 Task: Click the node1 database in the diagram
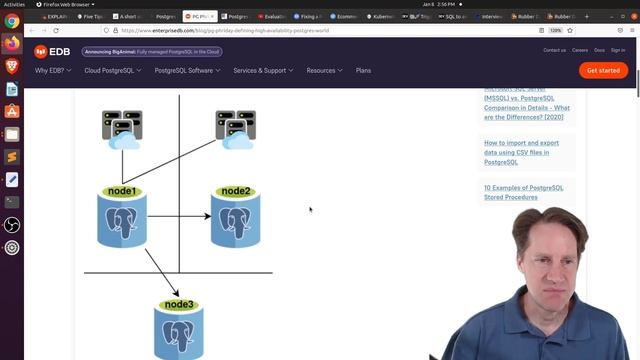(122, 217)
